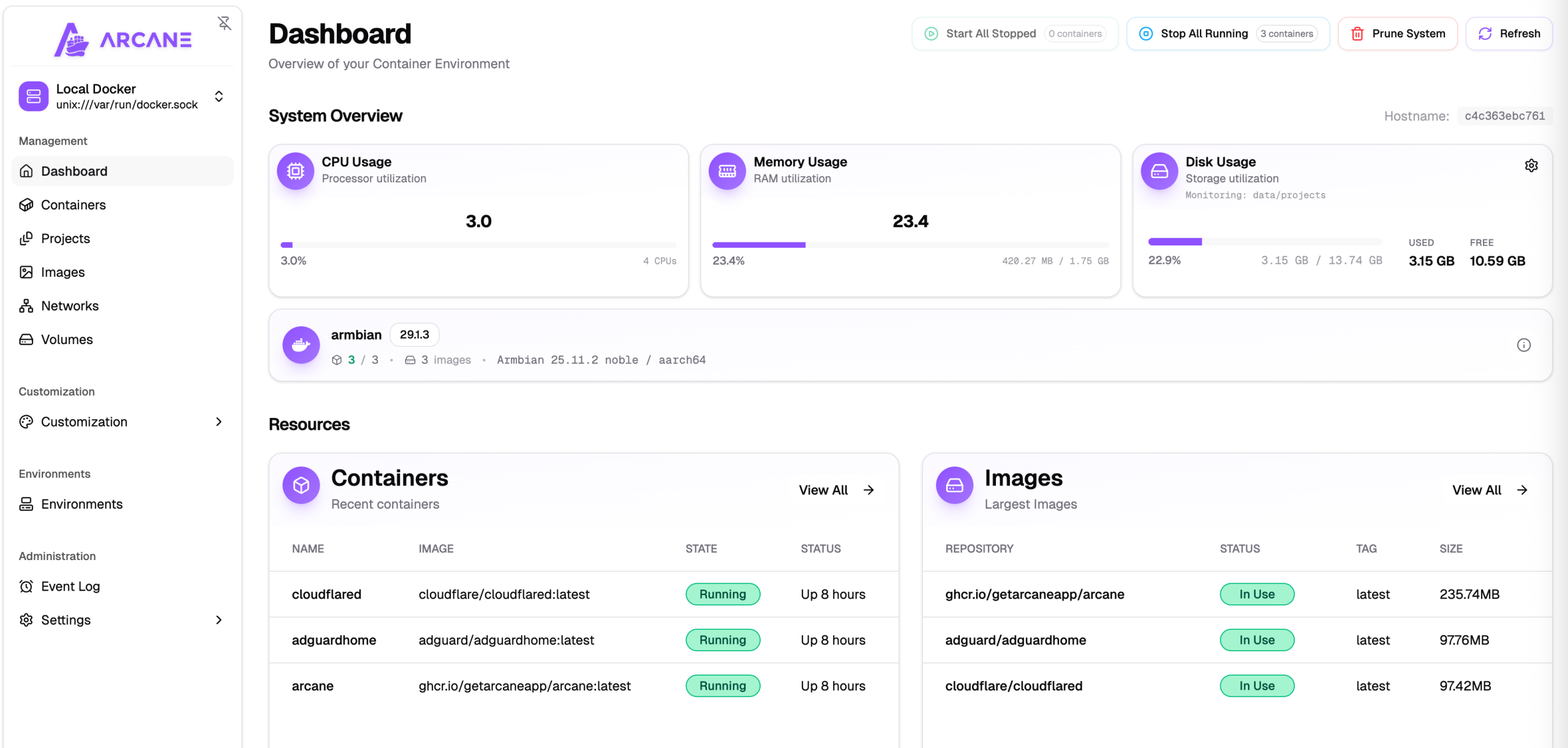Go to Containers in sidebar
The height and width of the screenshot is (748, 1568).
click(x=73, y=205)
